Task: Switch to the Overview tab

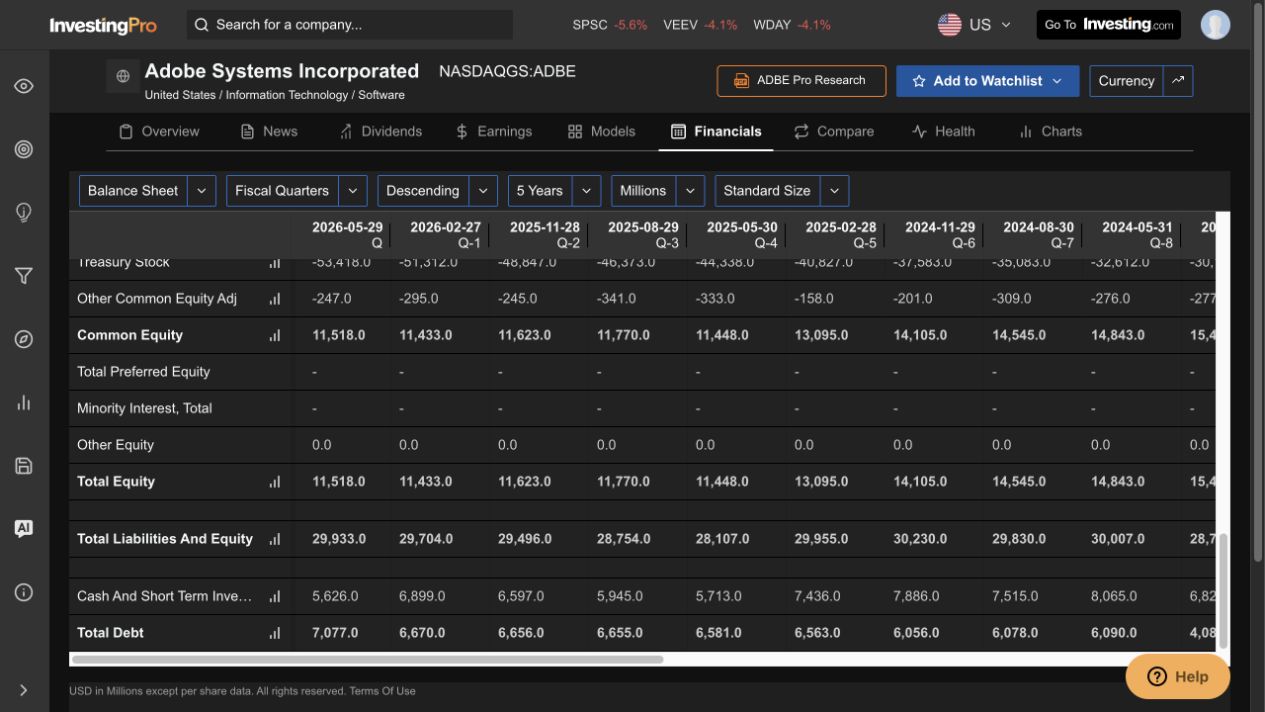Action: point(158,131)
